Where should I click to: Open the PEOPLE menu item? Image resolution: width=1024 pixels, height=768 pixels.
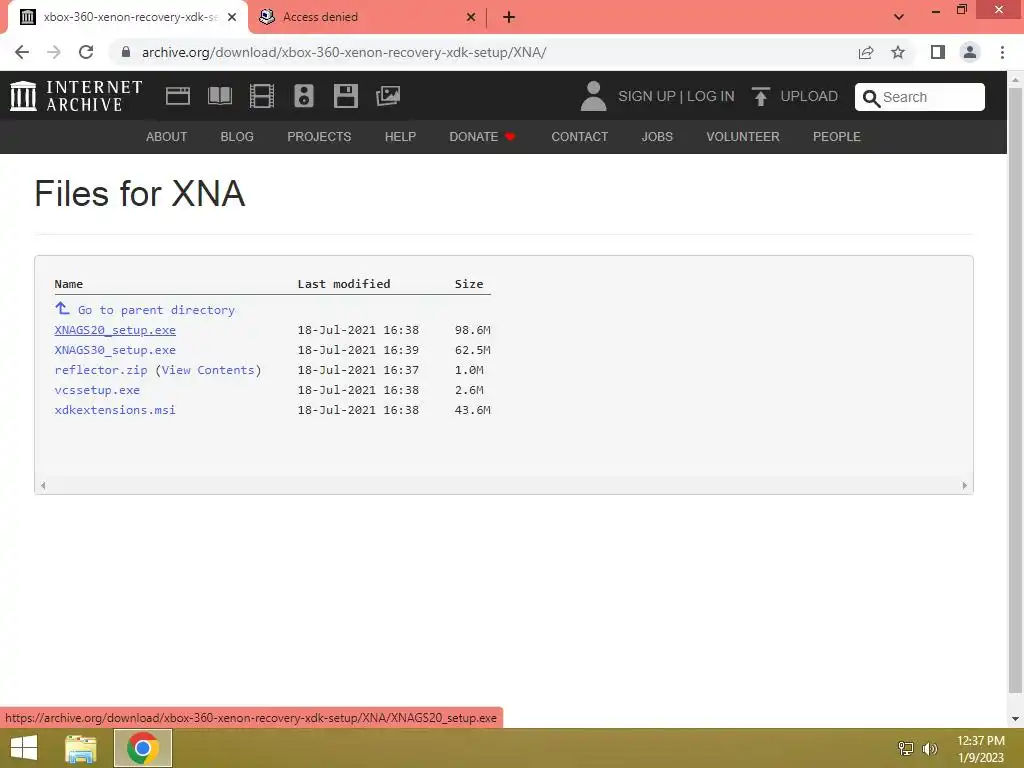tap(837, 136)
